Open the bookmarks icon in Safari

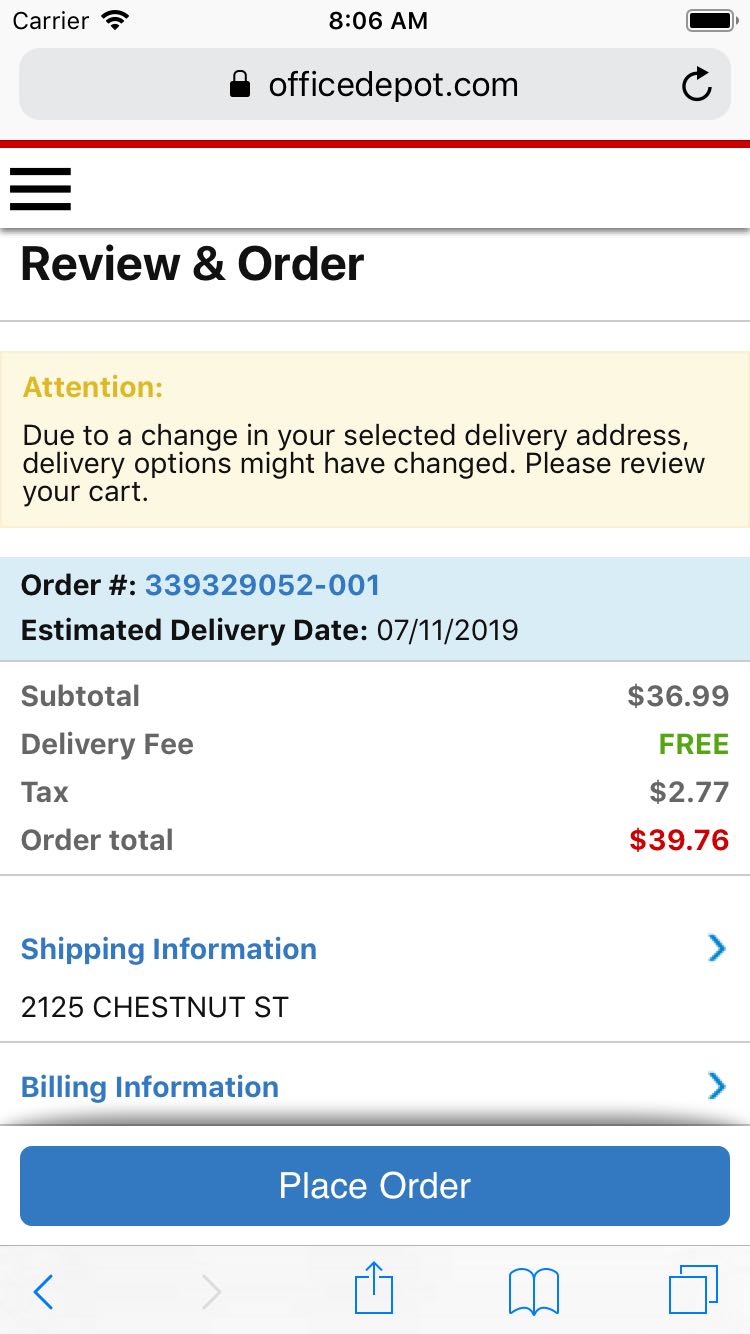click(x=533, y=1290)
